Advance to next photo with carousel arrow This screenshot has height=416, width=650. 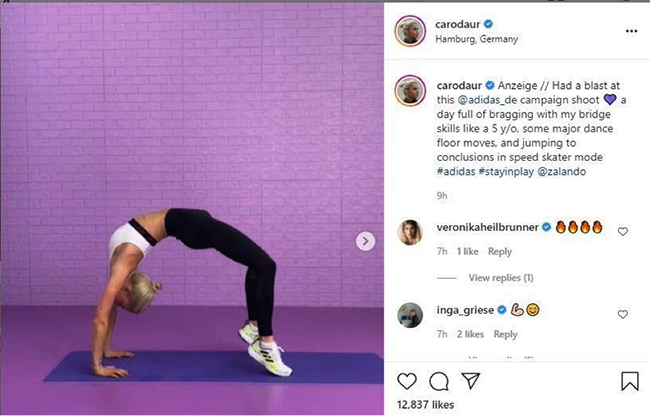[x=365, y=241]
